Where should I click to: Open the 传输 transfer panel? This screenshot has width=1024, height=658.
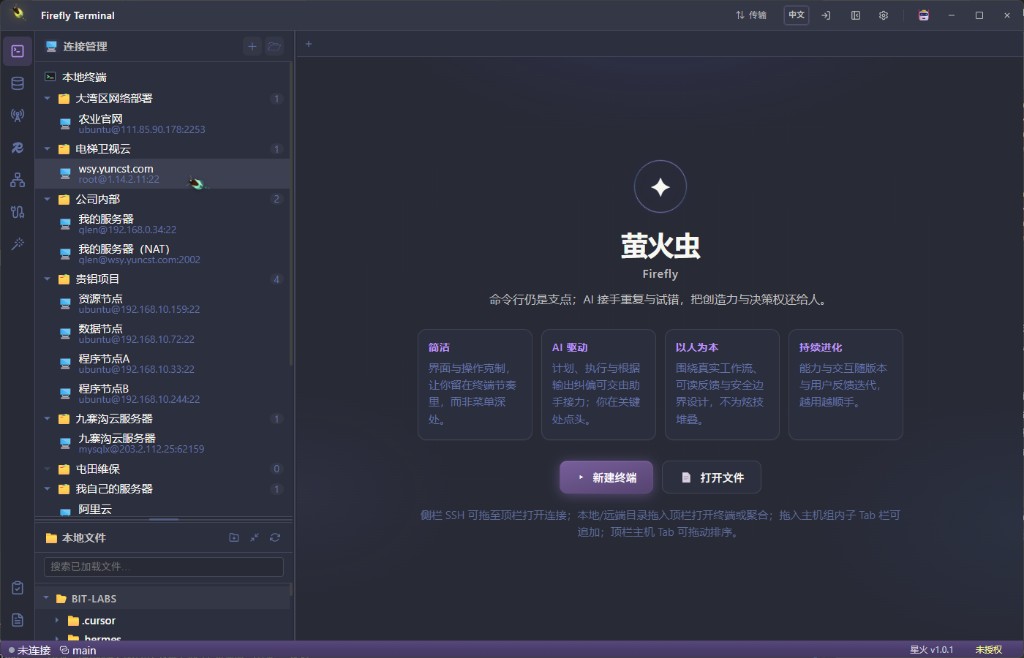click(x=751, y=15)
